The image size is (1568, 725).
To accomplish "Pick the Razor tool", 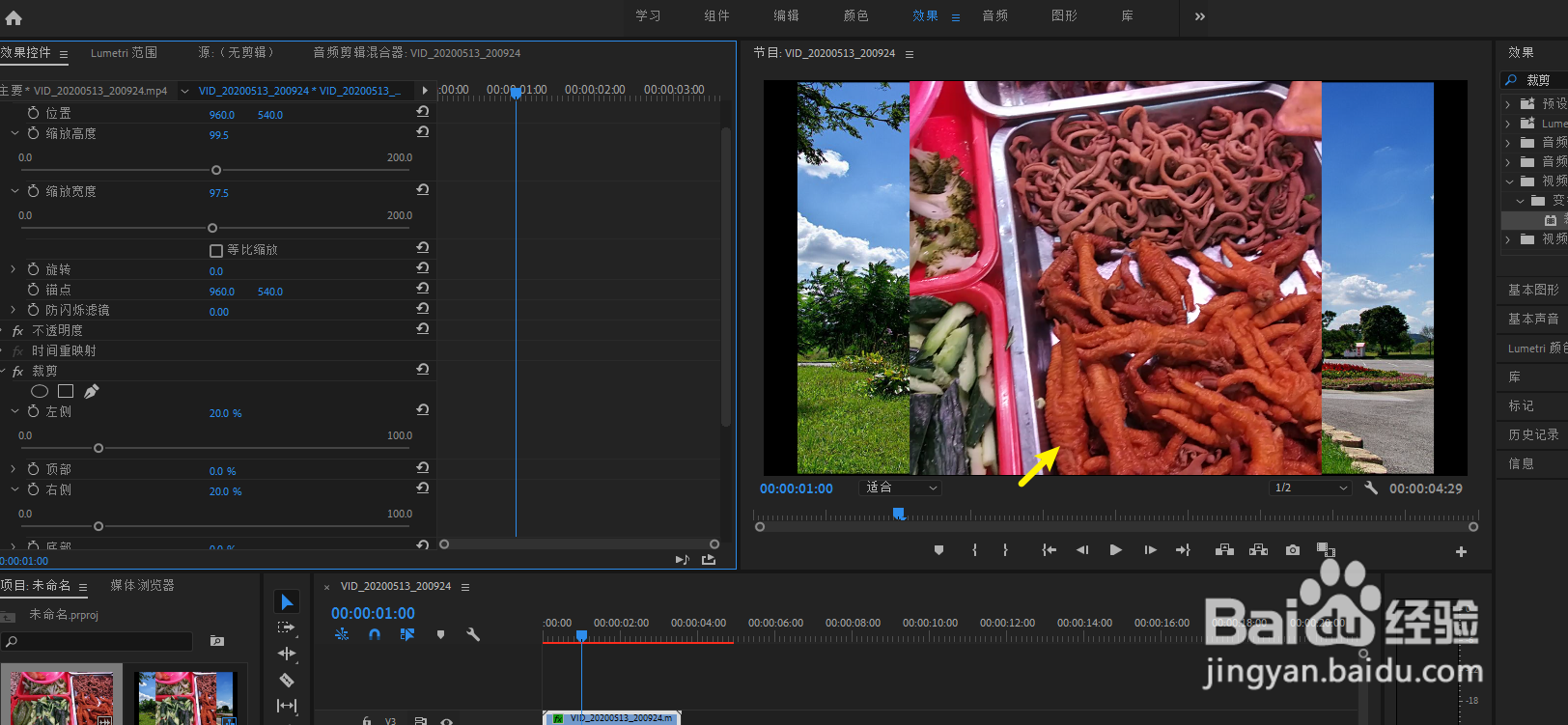I will (x=287, y=680).
